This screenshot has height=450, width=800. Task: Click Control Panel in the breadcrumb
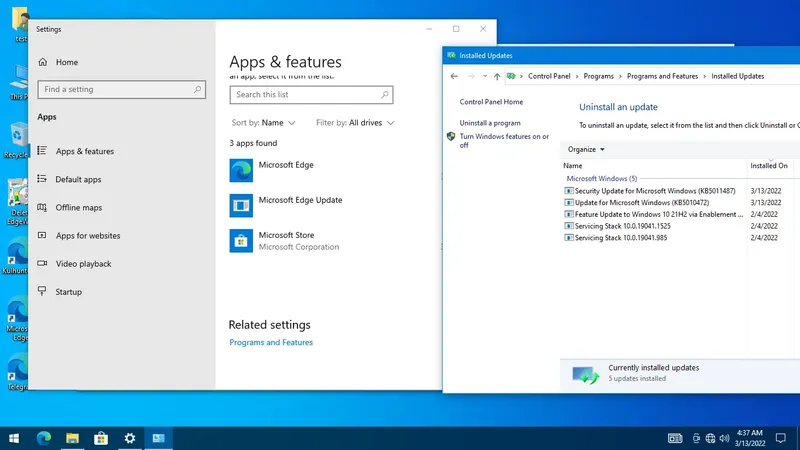pos(549,76)
